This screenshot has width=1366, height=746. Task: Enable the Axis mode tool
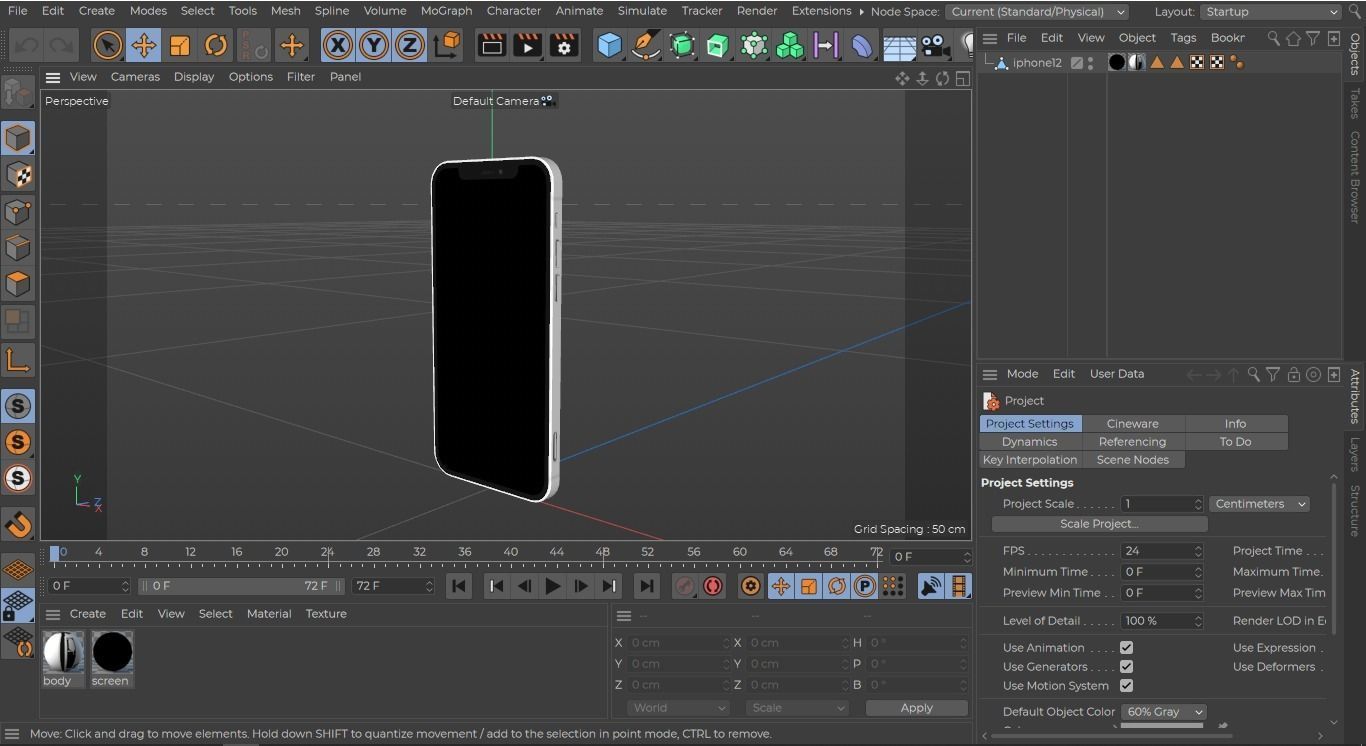17,359
